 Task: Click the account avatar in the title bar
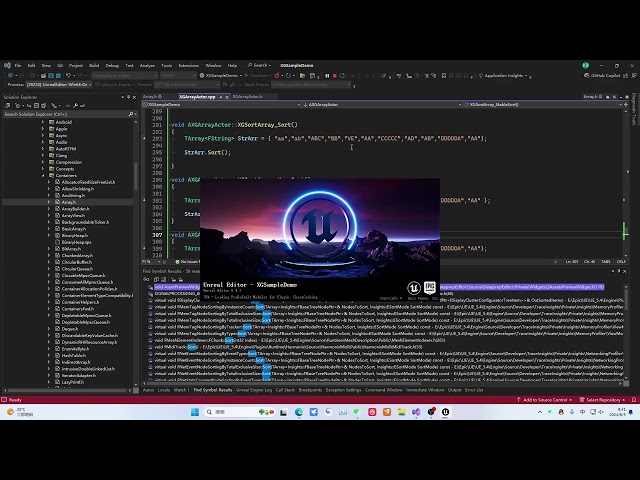pos(585,65)
